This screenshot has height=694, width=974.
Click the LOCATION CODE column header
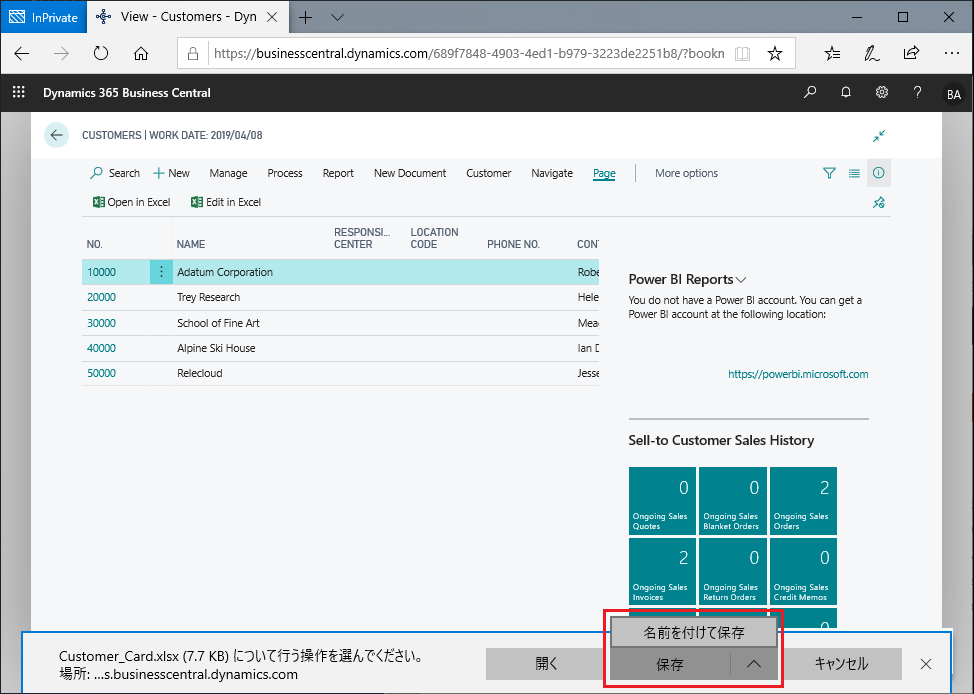(x=434, y=238)
